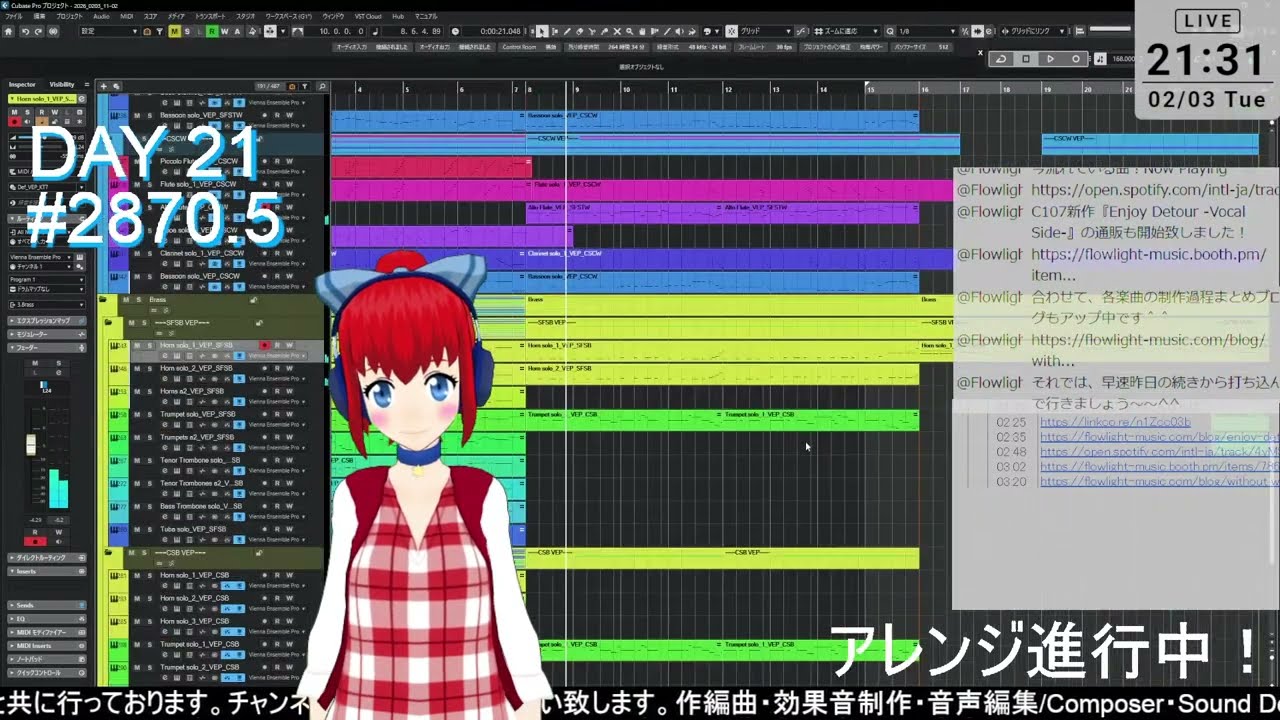
Task: Open the 3.Brass output routing dropdown
Action: [47, 304]
